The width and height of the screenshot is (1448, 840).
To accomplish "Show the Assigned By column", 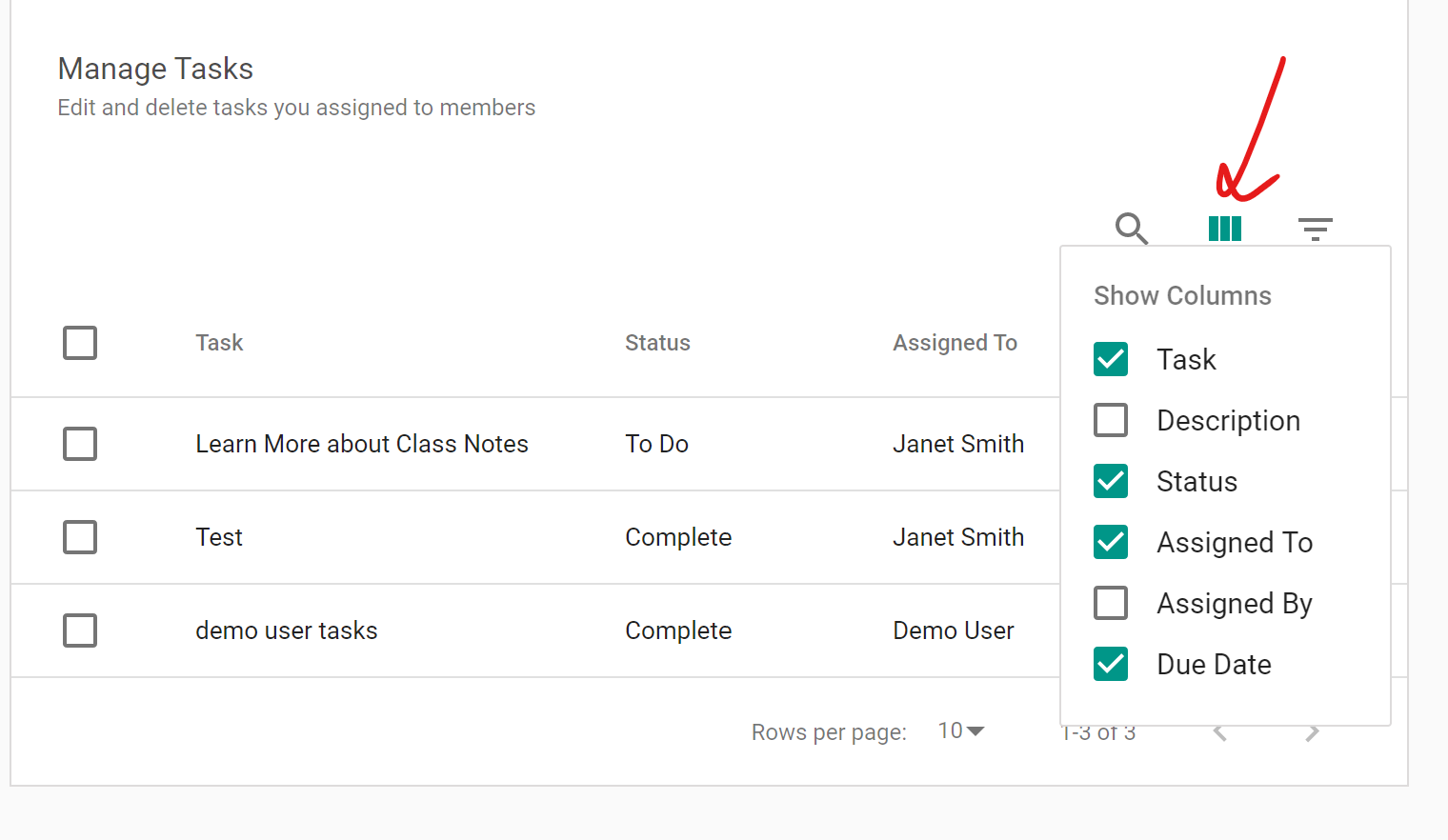I will point(1111,603).
